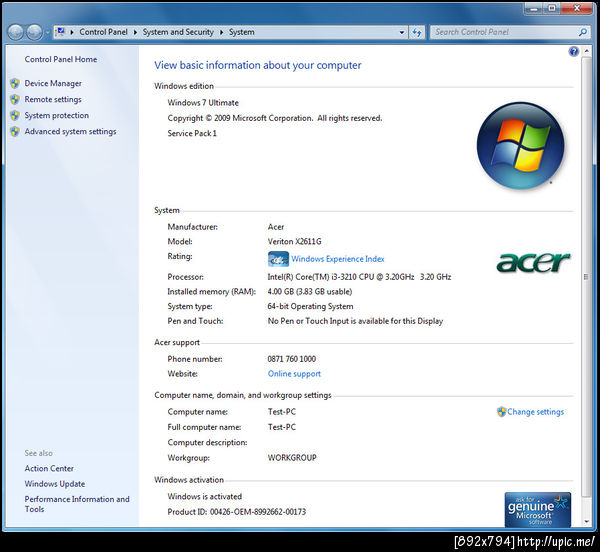Click the Control Panel icon in address bar
The image size is (600, 552).
click(60, 32)
